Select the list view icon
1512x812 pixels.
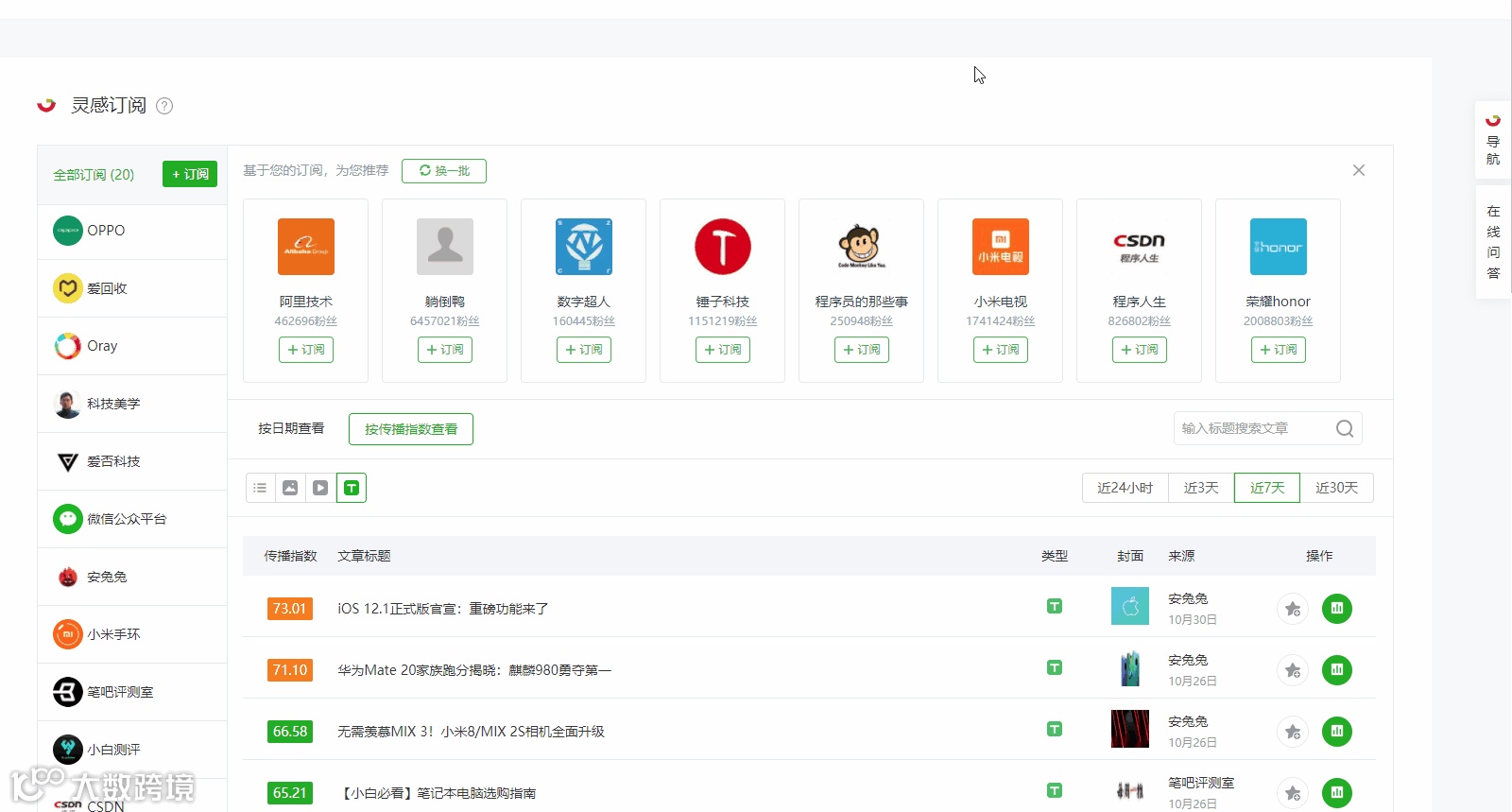(260, 488)
